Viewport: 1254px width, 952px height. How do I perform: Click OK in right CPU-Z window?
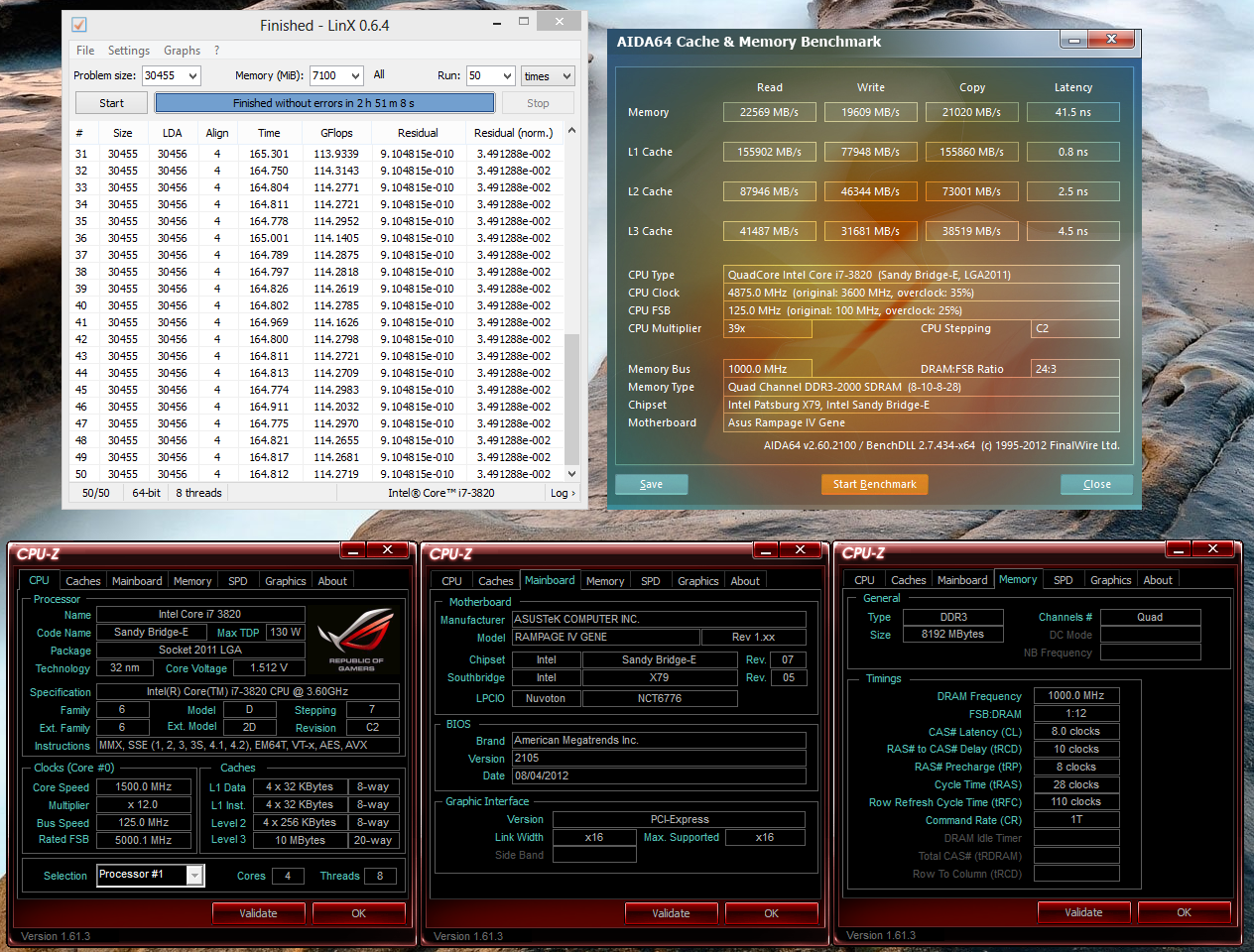pyautogui.click(x=1185, y=912)
